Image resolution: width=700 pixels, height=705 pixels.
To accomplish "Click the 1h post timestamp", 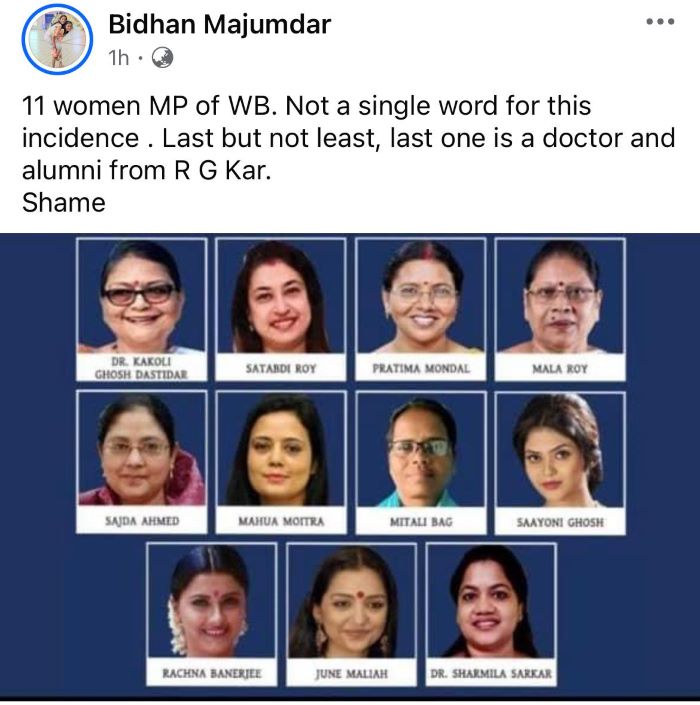I will [119, 59].
